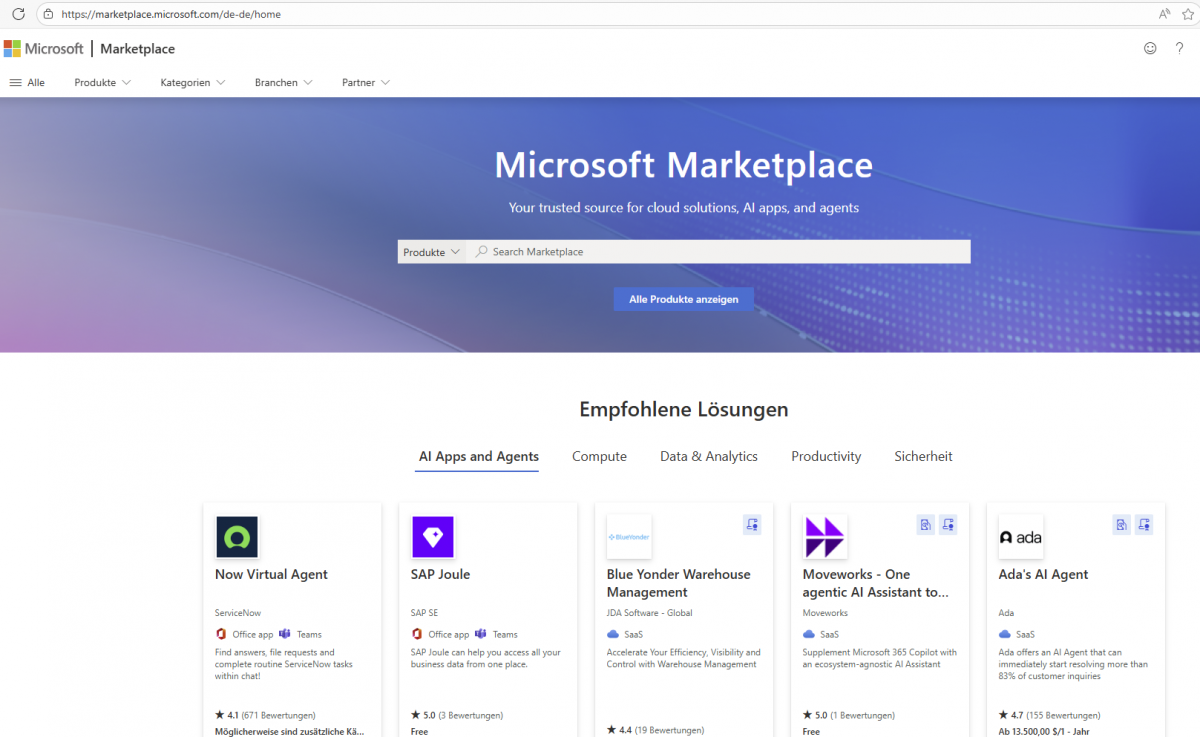Expand the Produkte navigation dropdown
This screenshot has width=1200, height=737.
(x=102, y=83)
